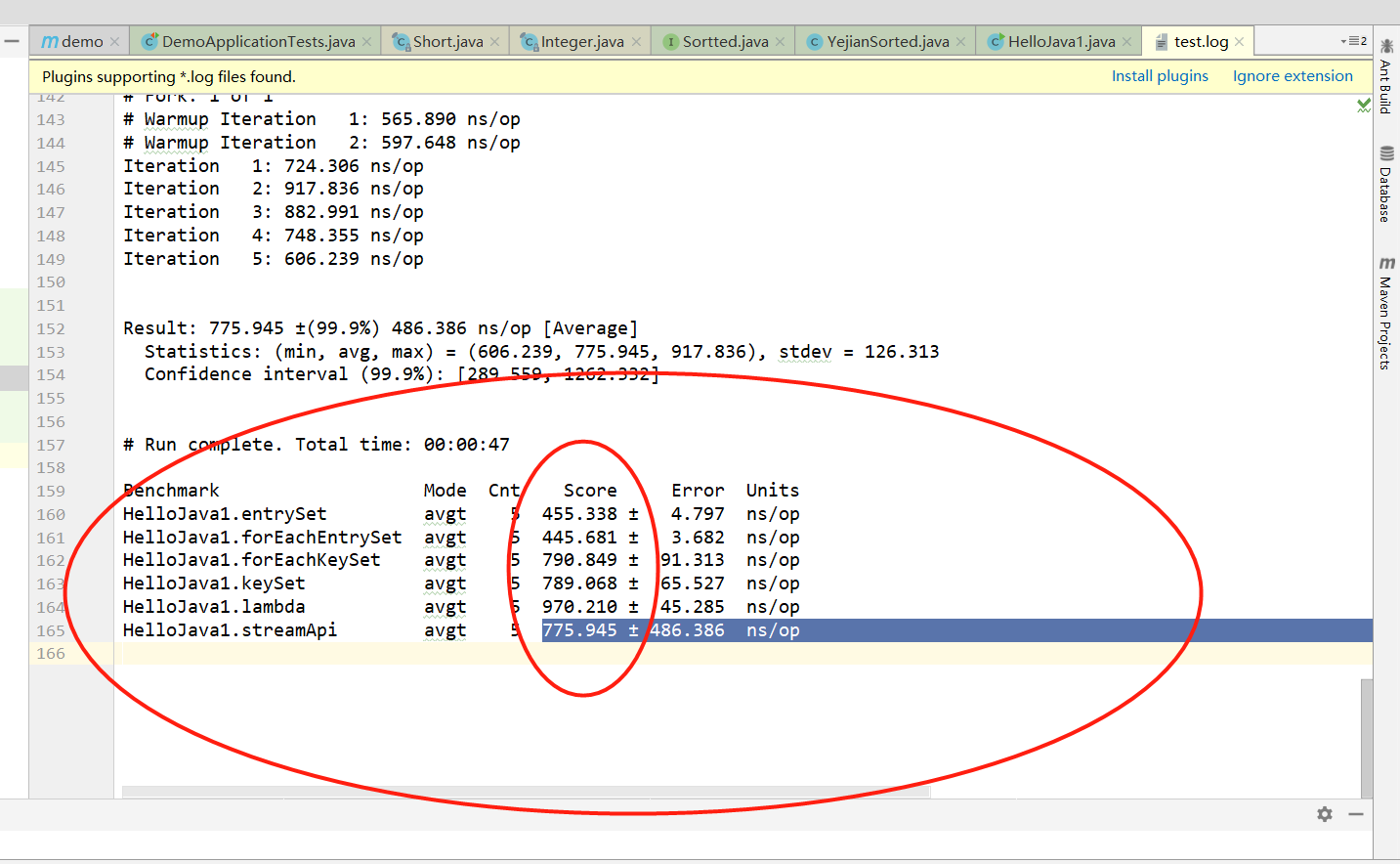This screenshot has height=864, width=1400.
Task: Click "HelloJava1.forEachKeySet" in the results table
Action: coord(251,560)
